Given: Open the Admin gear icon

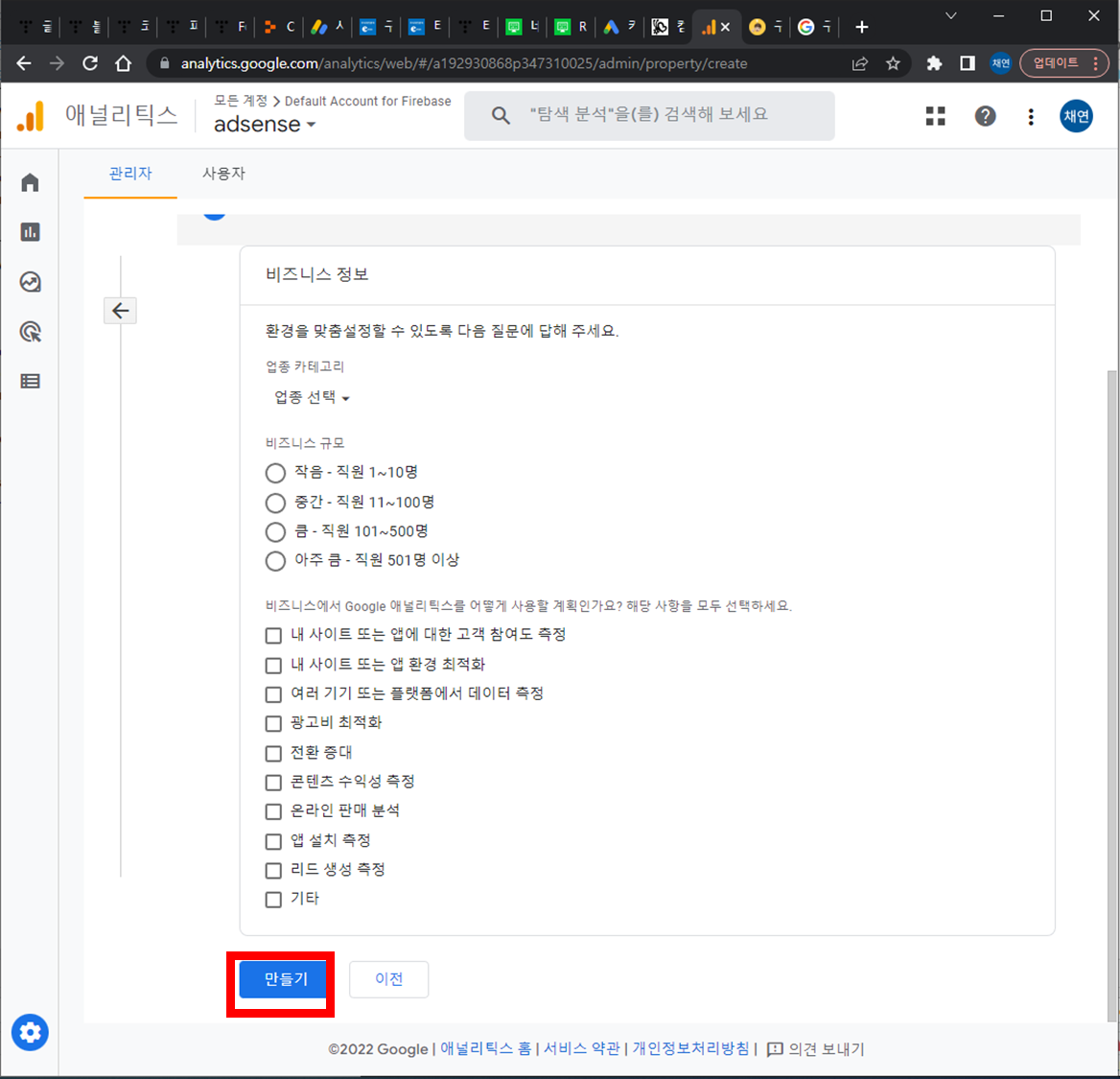Looking at the screenshot, I should click(x=30, y=1033).
